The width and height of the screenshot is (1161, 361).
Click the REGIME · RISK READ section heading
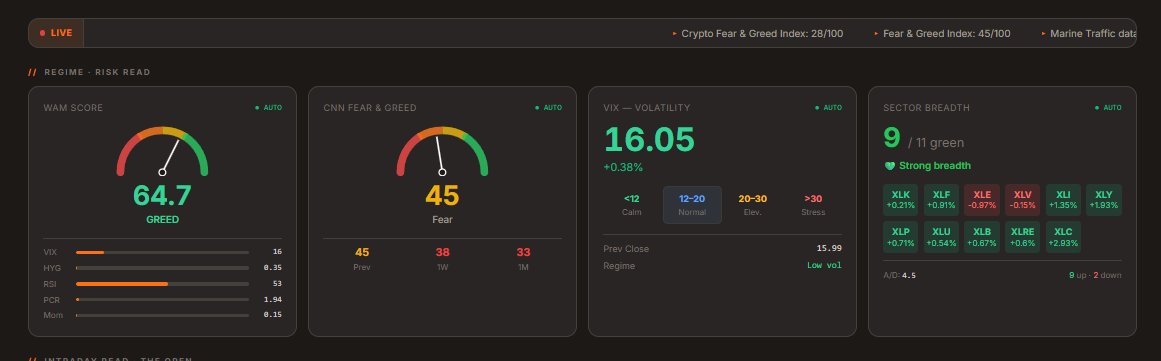(97, 72)
